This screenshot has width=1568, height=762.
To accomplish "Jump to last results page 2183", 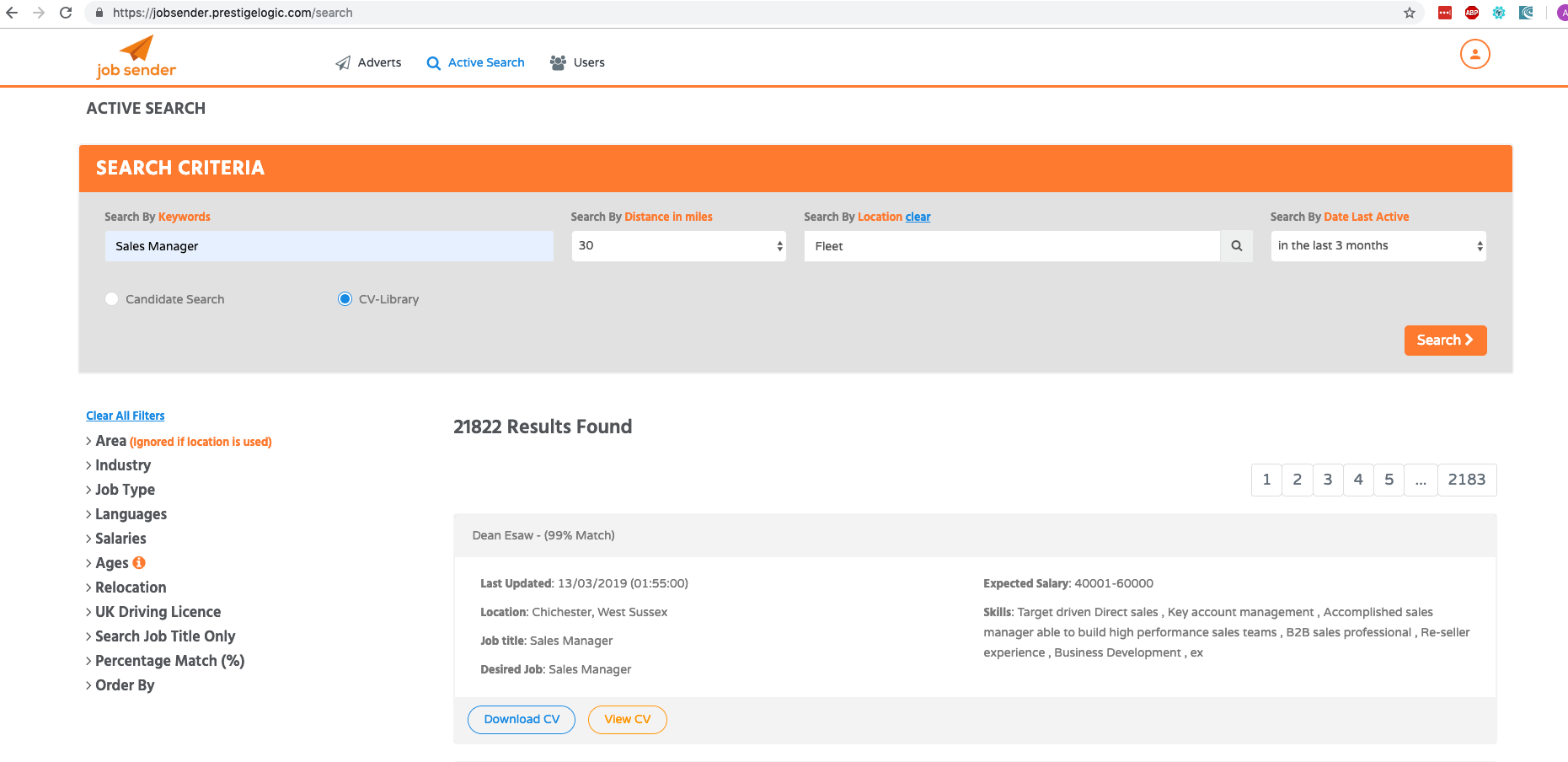I will tap(1467, 480).
